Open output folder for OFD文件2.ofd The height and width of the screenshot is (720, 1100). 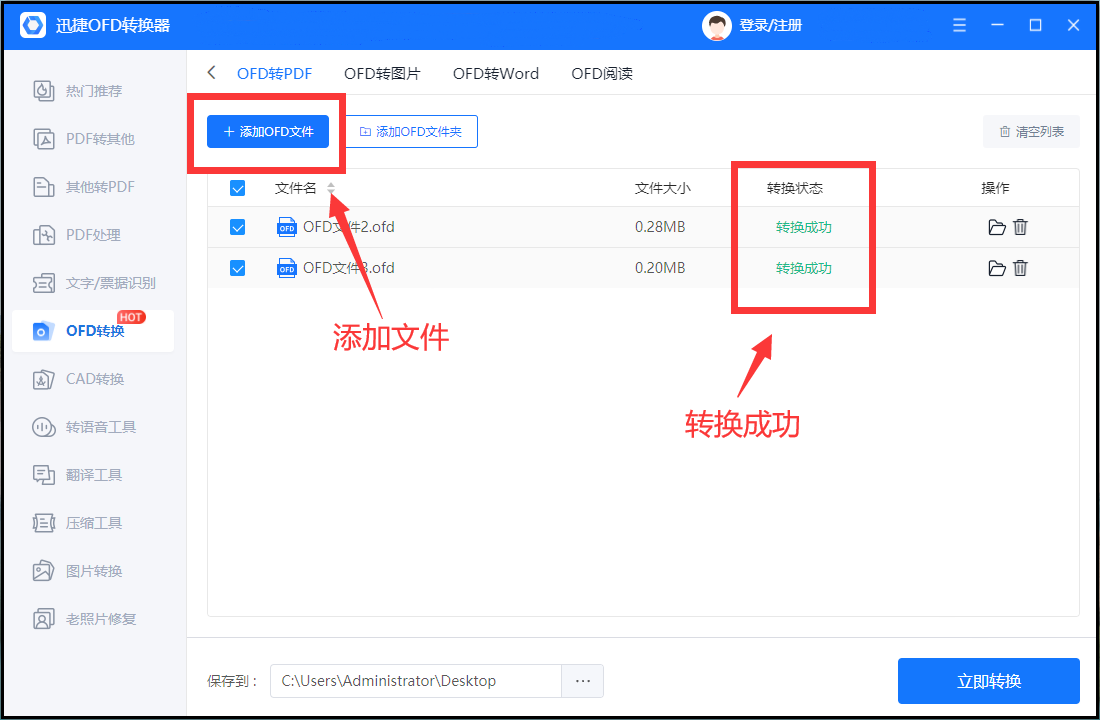(997, 227)
